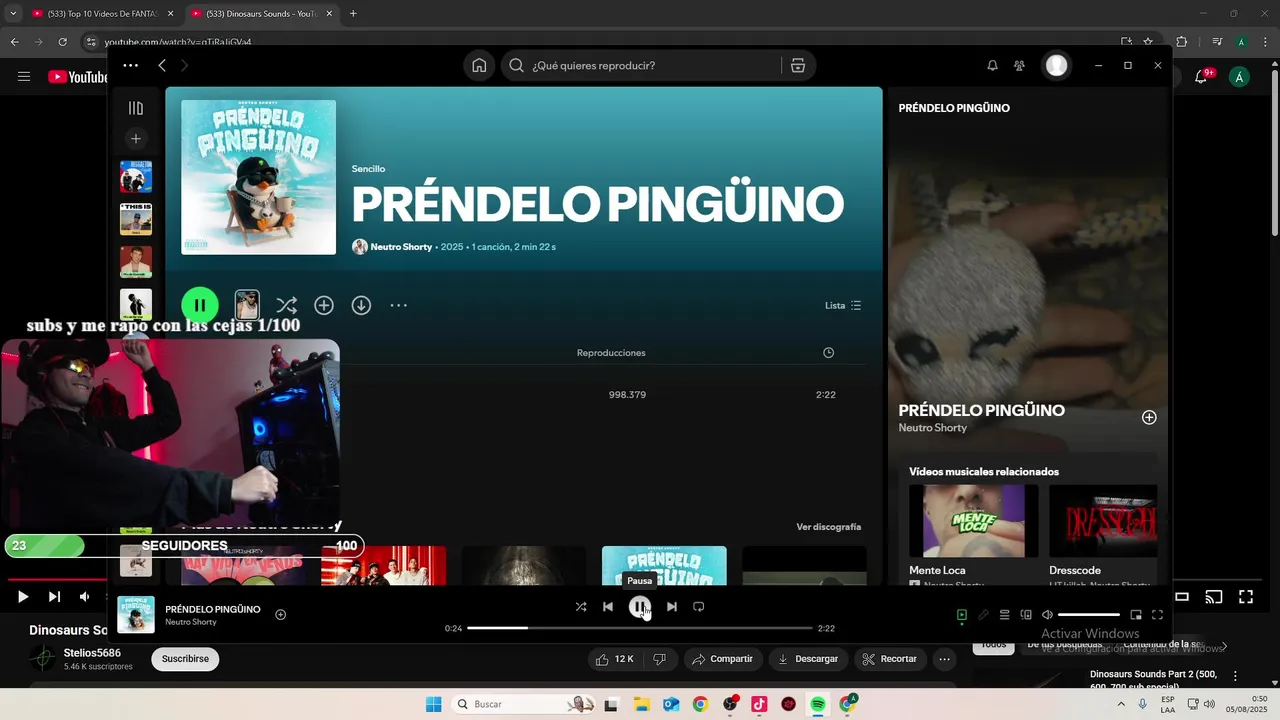Pause the single with the big green button
Screen dimensions: 1280x720
200,305
